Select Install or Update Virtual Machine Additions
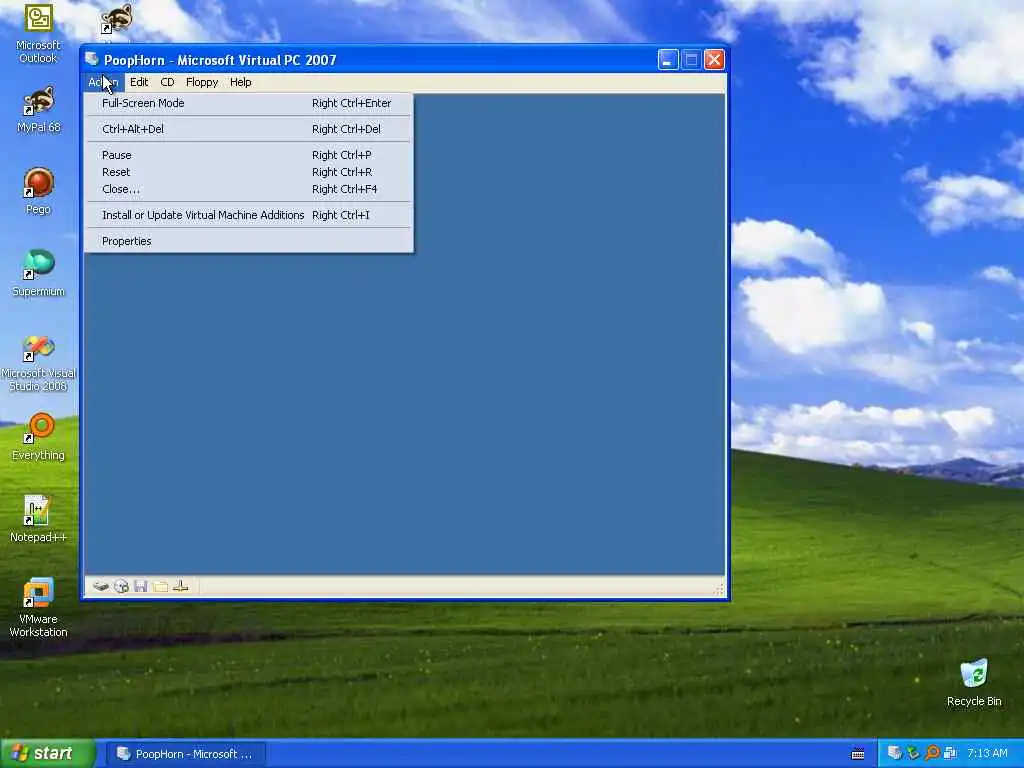Viewport: 1024px width, 768px height. coord(248,215)
